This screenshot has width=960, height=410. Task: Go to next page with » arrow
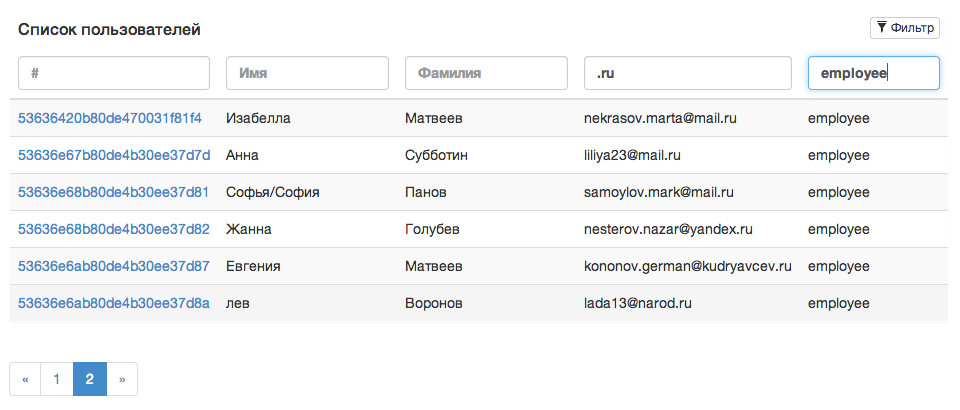pyautogui.click(x=122, y=379)
